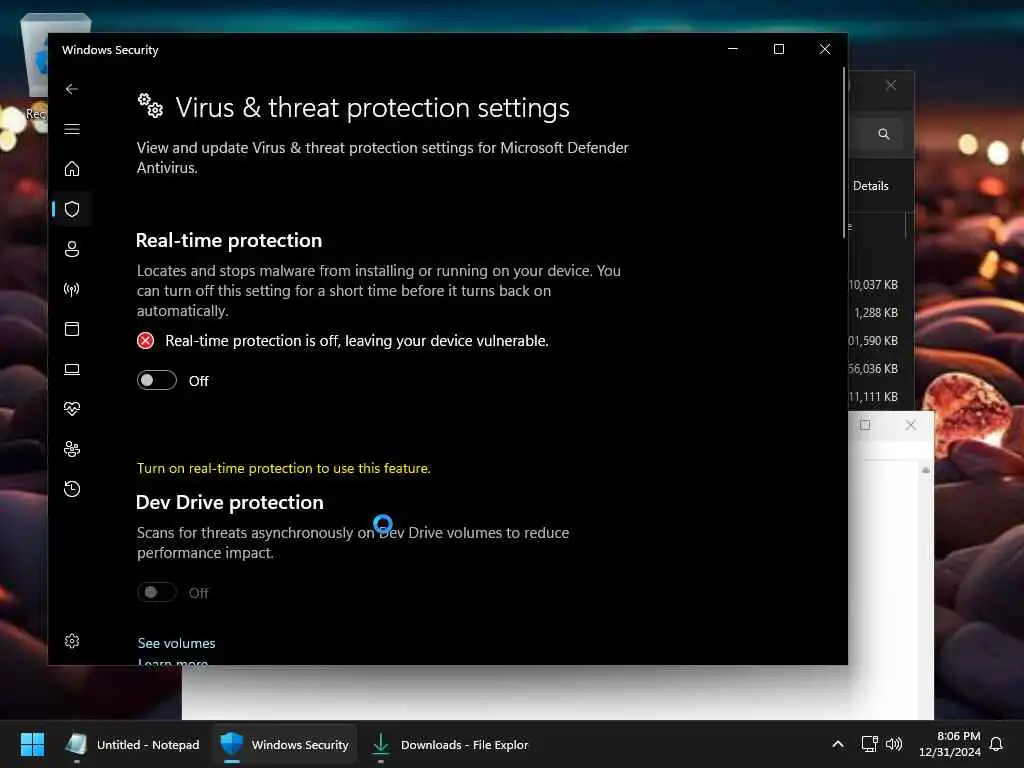Close the File Explorer window behind
Screen dimensions: 1024x768
point(891,86)
